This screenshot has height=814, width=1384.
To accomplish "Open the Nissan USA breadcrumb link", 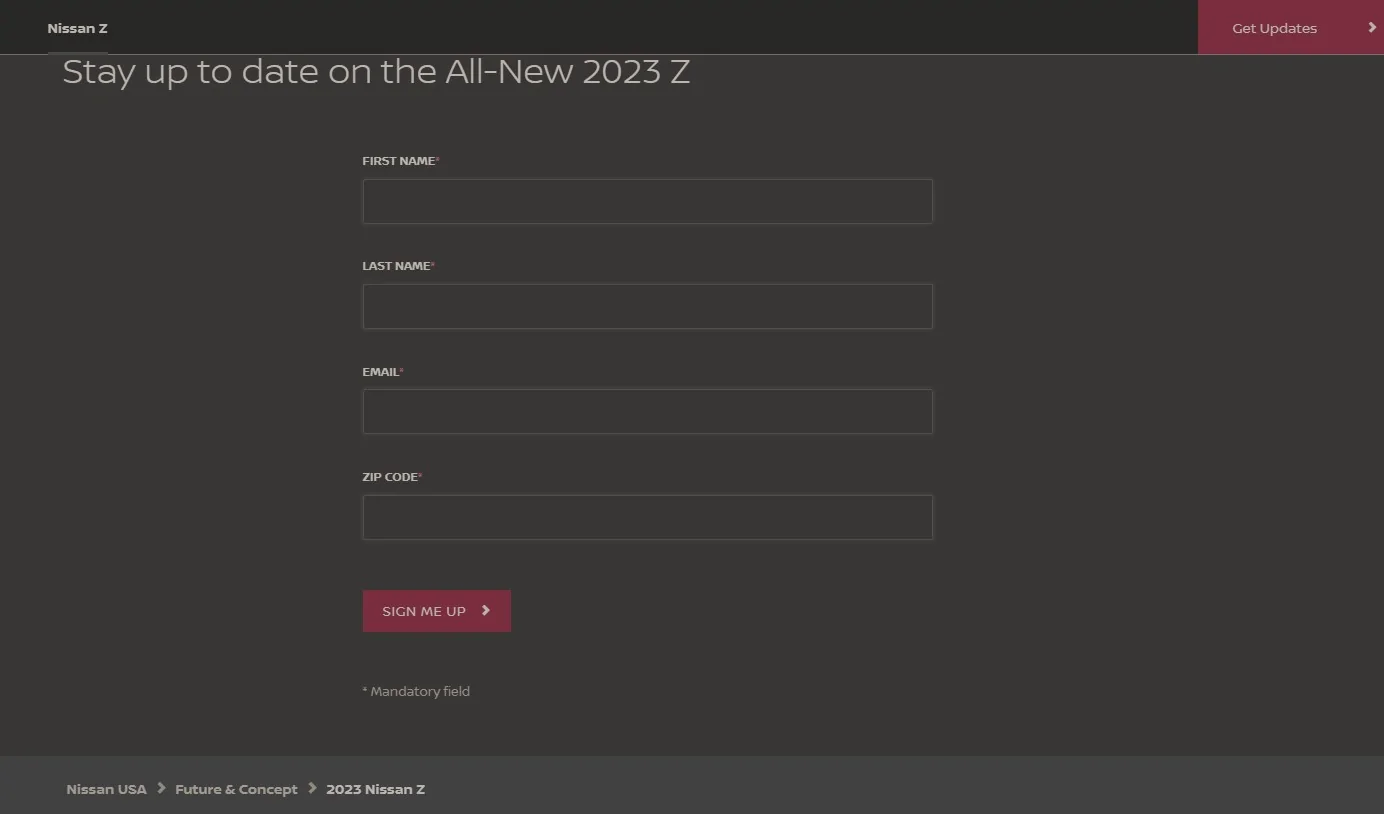I will pyautogui.click(x=106, y=789).
